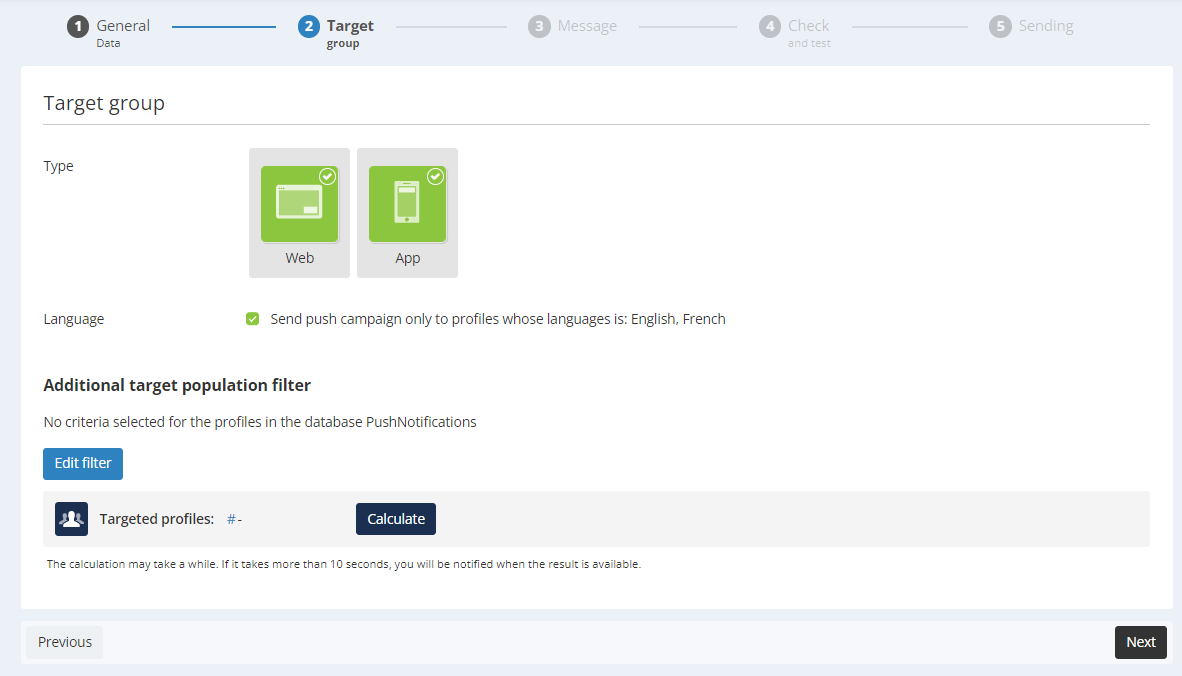Toggle the checkmark on the App tile
This screenshot has height=676, width=1182.
[x=436, y=176]
